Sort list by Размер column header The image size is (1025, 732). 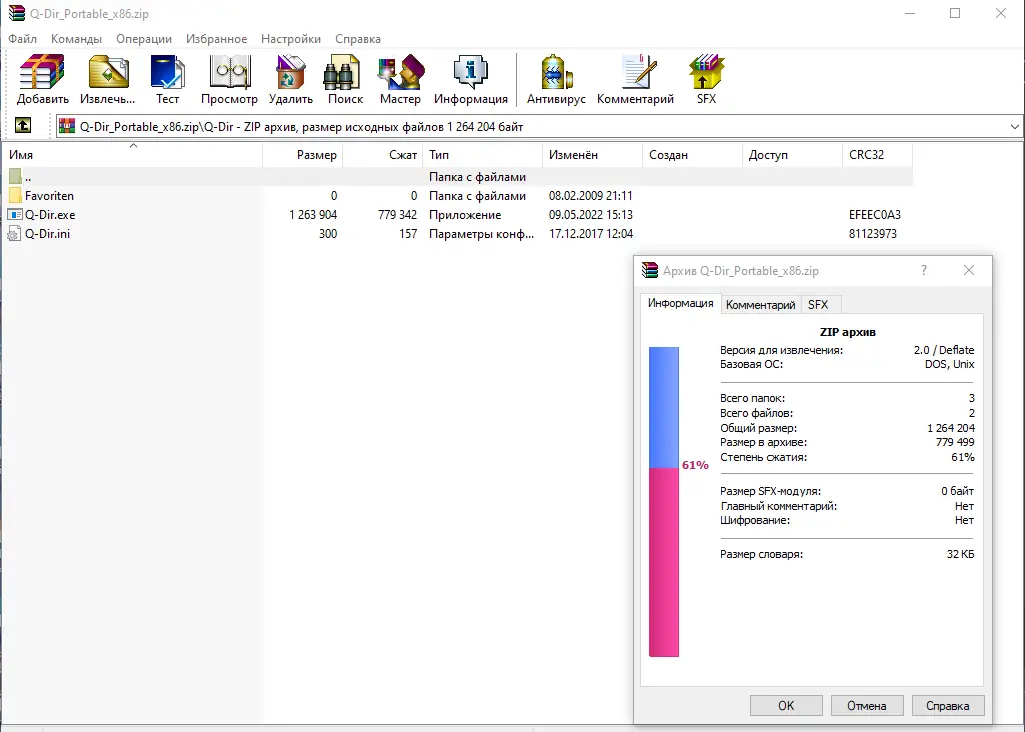303,155
